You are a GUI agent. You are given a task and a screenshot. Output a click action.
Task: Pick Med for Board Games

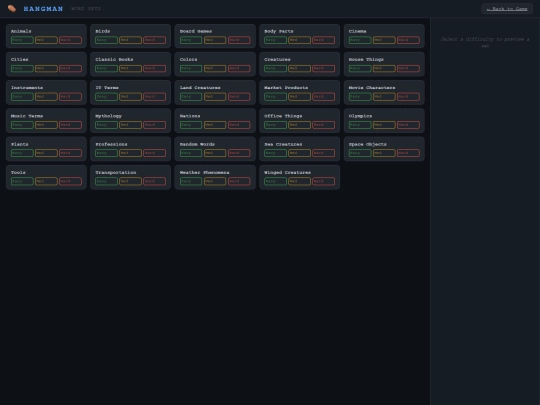pyautogui.click(x=215, y=40)
